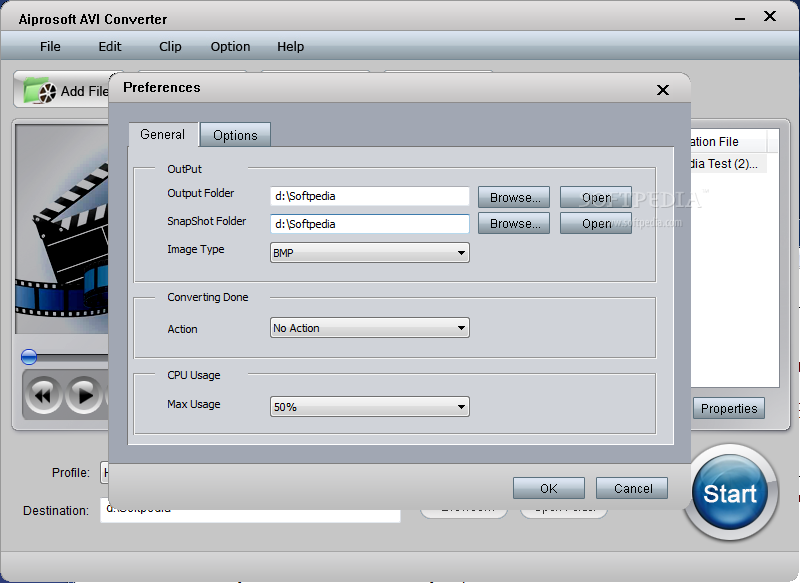The height and width of the screenshot is (583, 800).
Task: Open the Option menu
Action: point(230,46)
